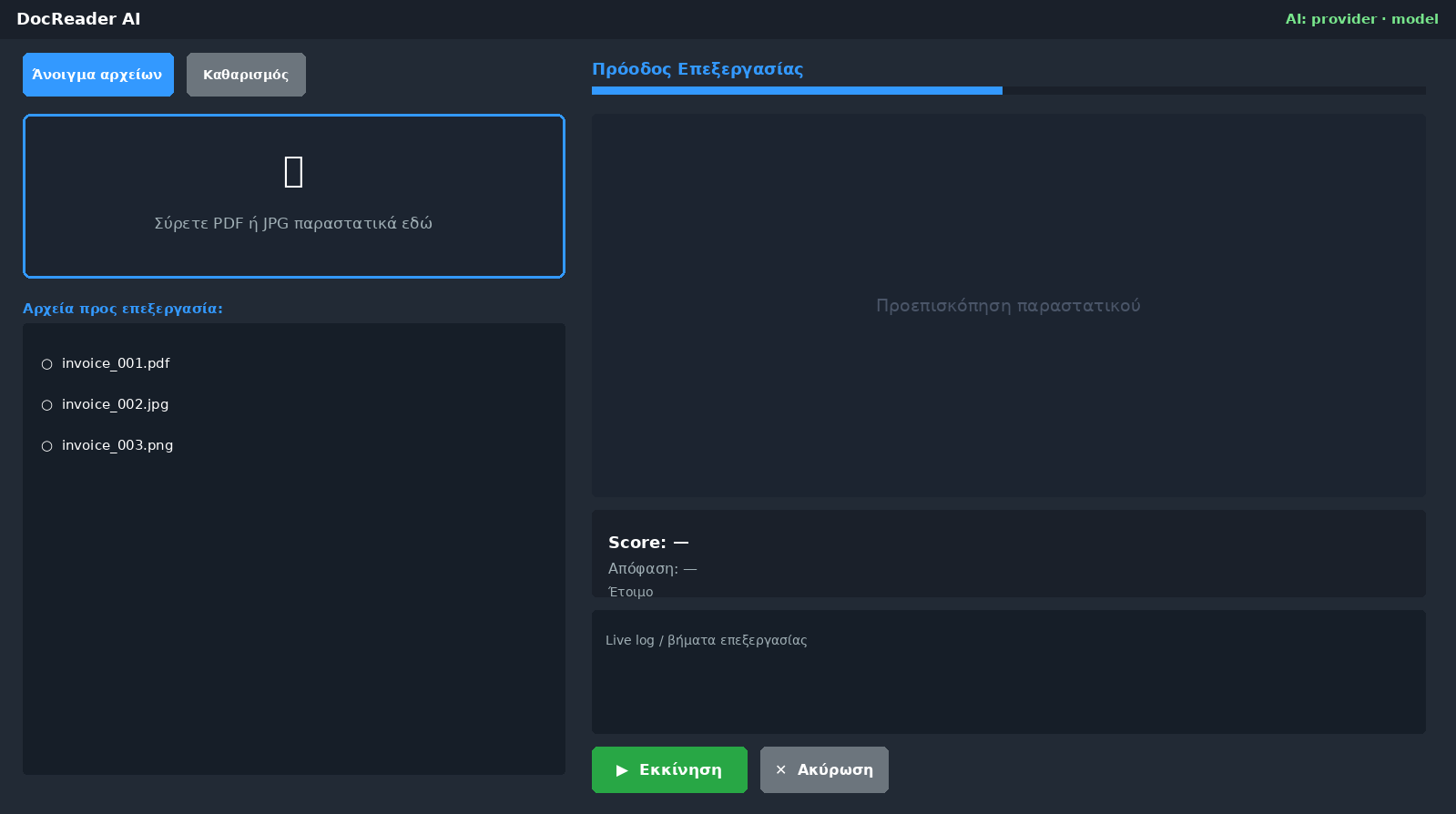Click the DocReader AI title
1456x814 pixels.
pos(78,19)
